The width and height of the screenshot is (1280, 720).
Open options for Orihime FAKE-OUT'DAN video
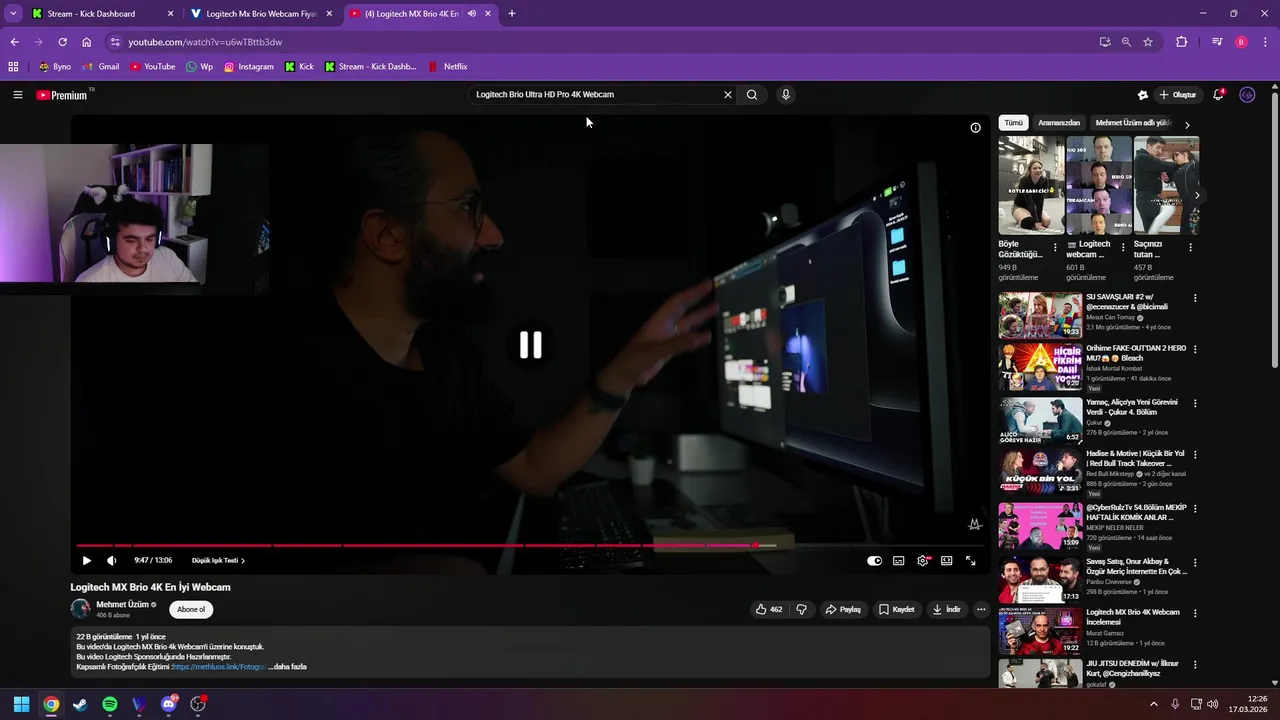click(x=1195, y=349)
